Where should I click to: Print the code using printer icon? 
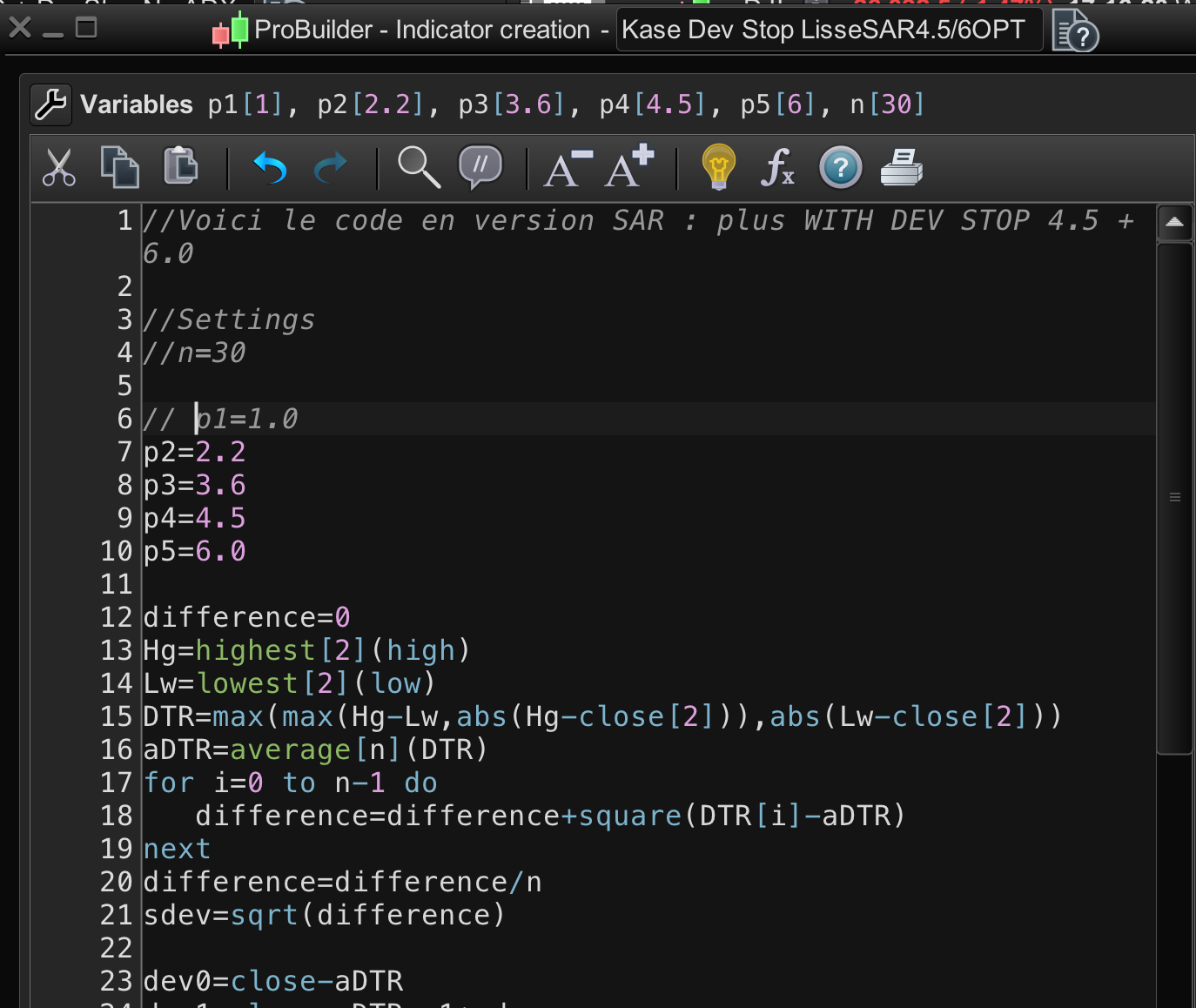pos(902,167)
